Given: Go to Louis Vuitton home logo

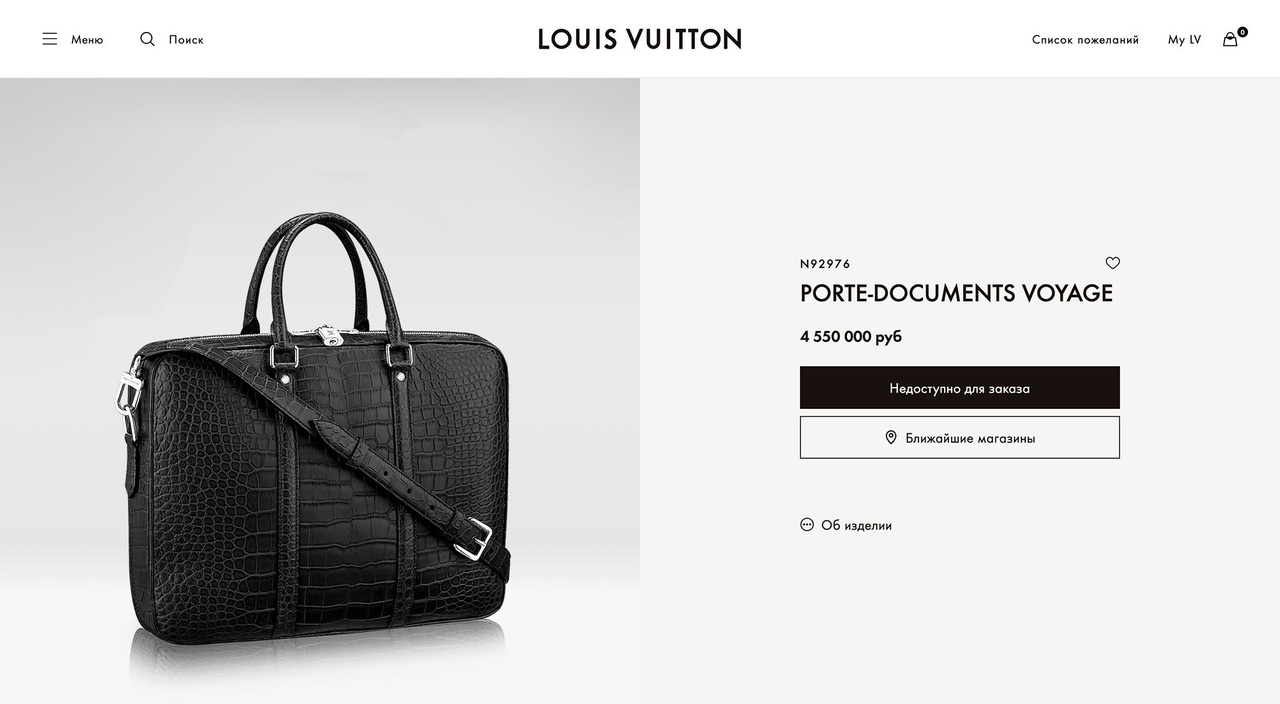Looking at the screenshot, I should [x=640, y=39].
